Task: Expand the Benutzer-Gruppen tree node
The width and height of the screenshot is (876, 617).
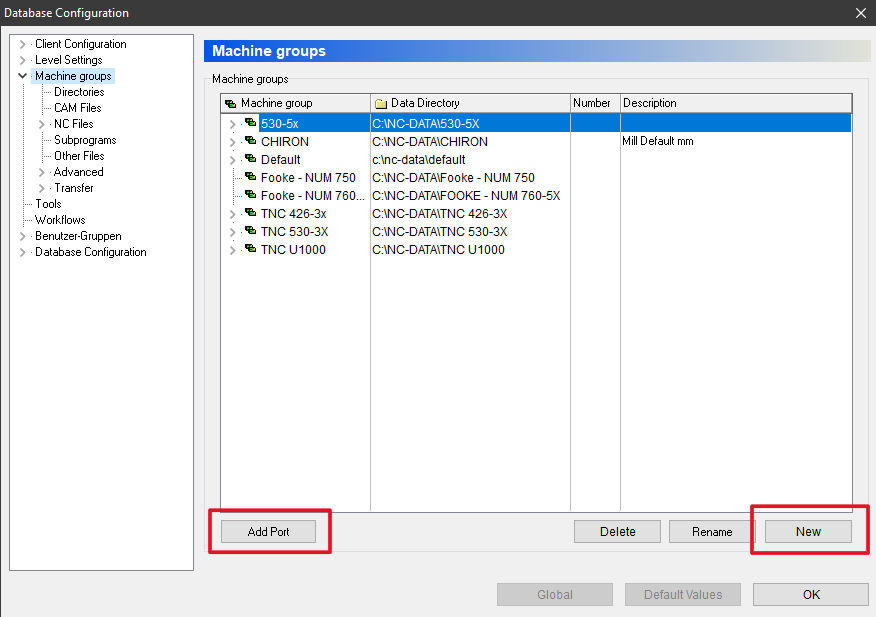Action: (x=22, y=236)
